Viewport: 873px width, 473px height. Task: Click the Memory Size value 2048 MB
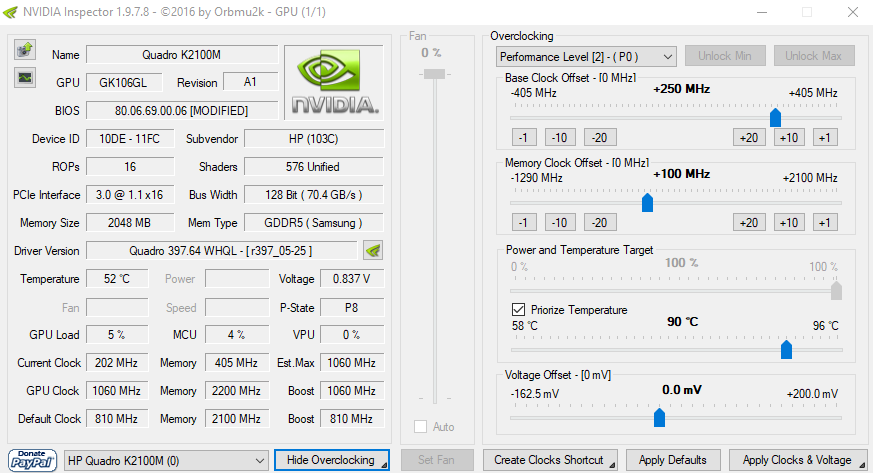click(130, 223)
